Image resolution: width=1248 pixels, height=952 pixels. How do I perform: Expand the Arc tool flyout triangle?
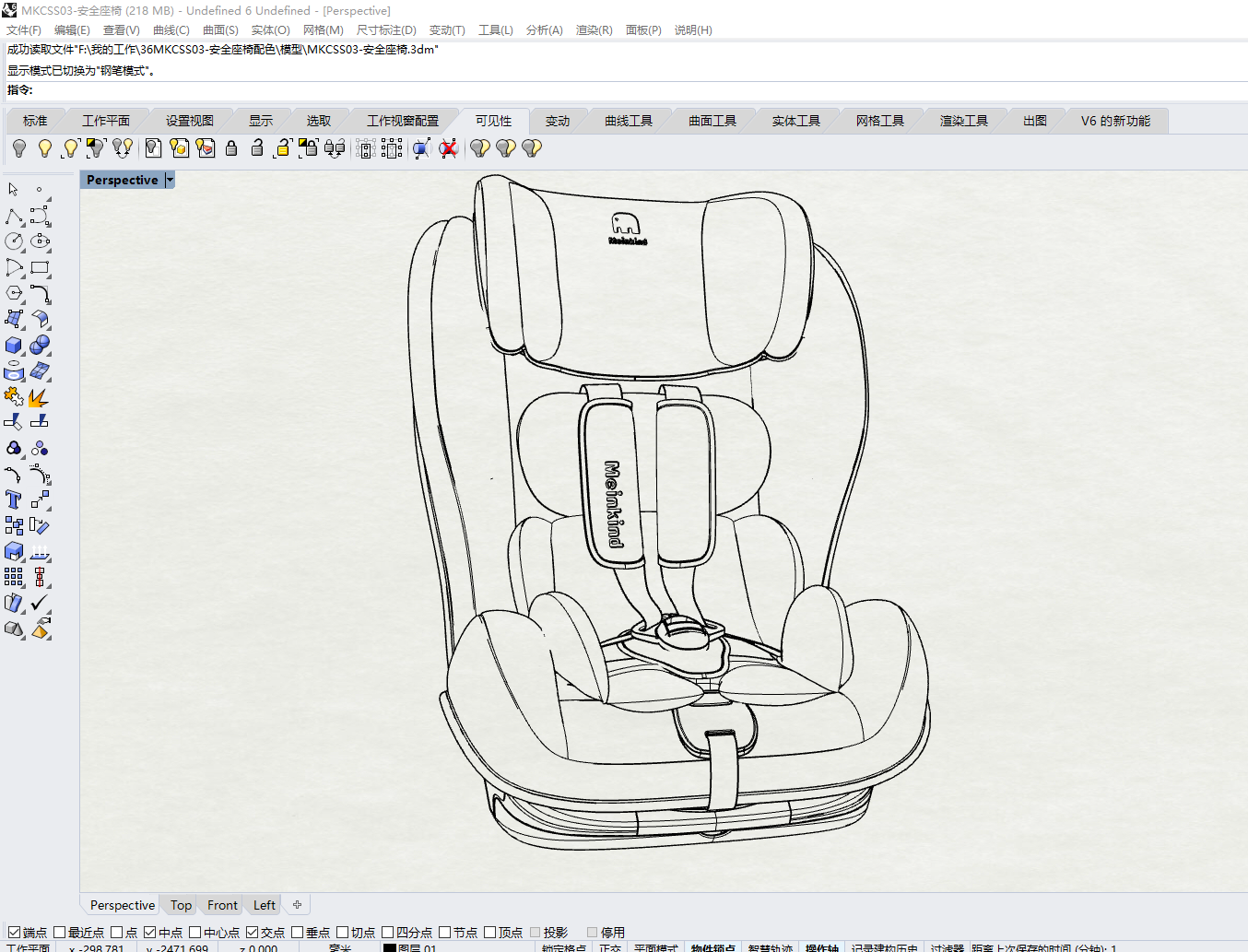point(21,276)
